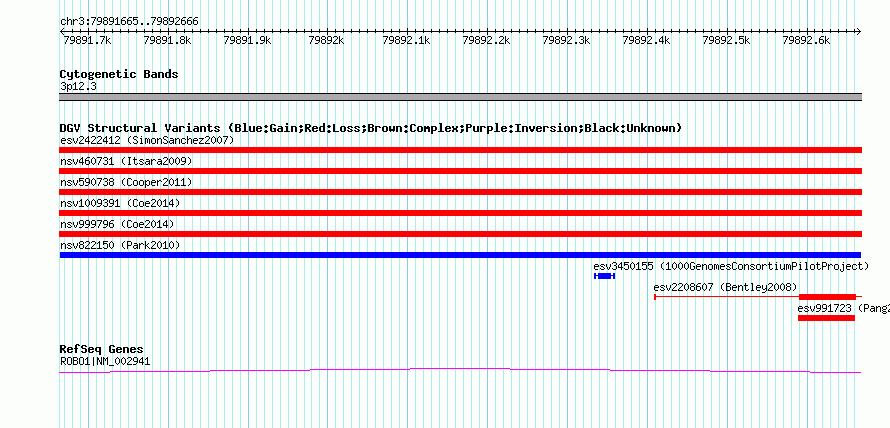
Task: Click the 79892.1k ruler tick label
Action: [x=407, y=40]
